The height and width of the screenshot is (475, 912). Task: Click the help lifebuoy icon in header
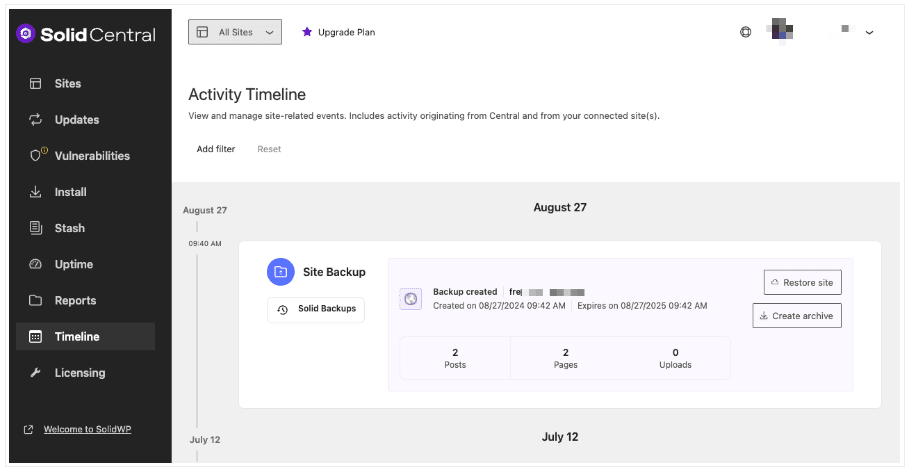click(746, 32)
